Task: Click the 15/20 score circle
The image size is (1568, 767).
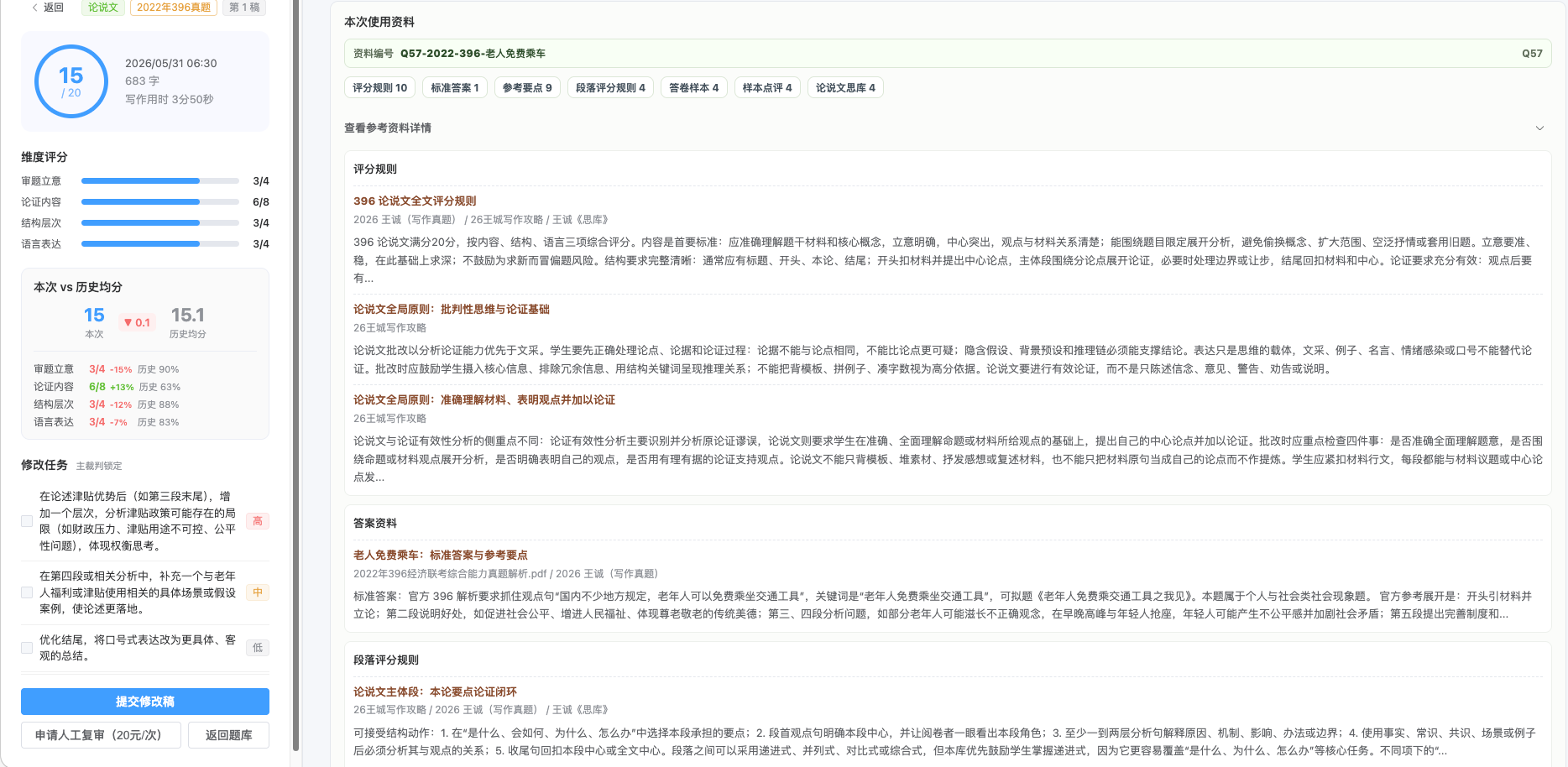Action: tap(71, 81)
